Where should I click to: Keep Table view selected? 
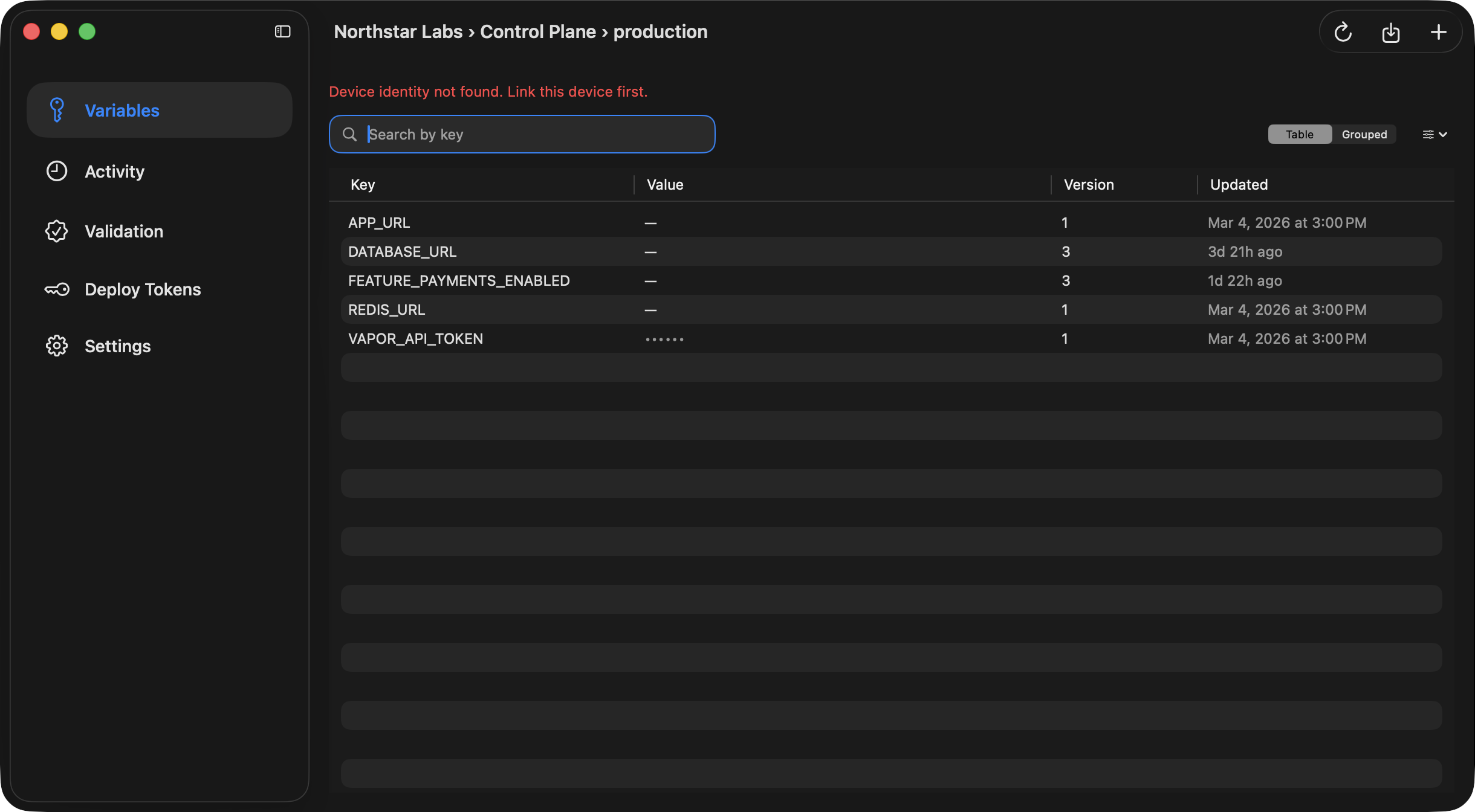(1298, 134)
